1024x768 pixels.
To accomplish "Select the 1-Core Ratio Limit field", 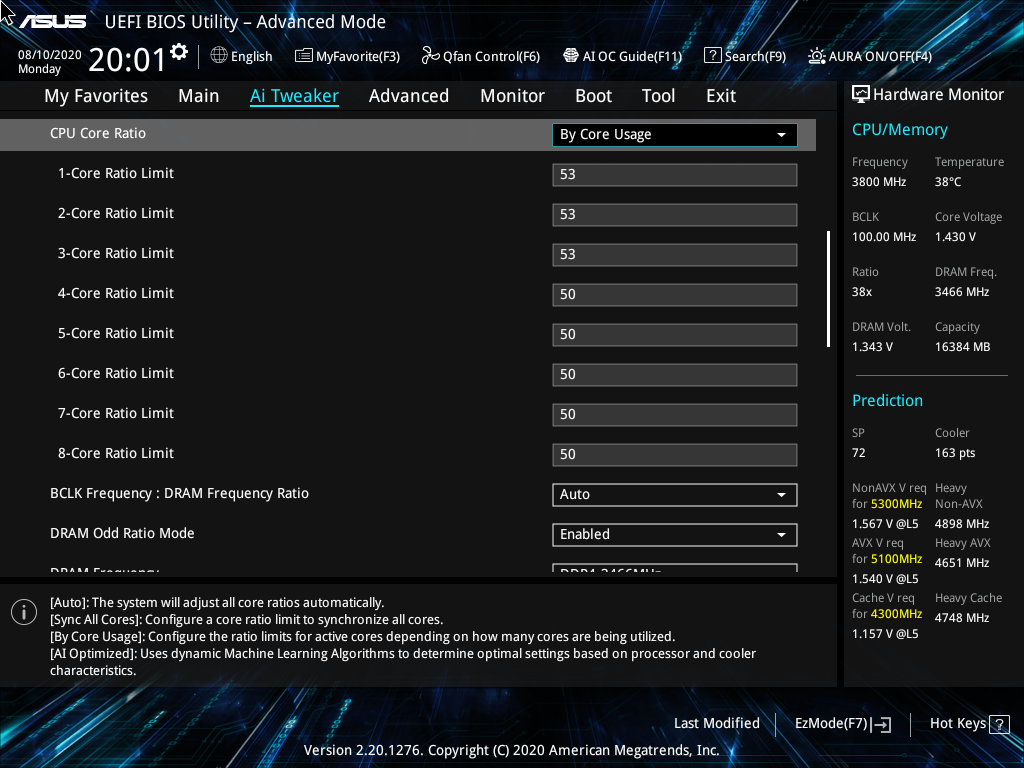I will pyautogui.click(x=674, y=174).
